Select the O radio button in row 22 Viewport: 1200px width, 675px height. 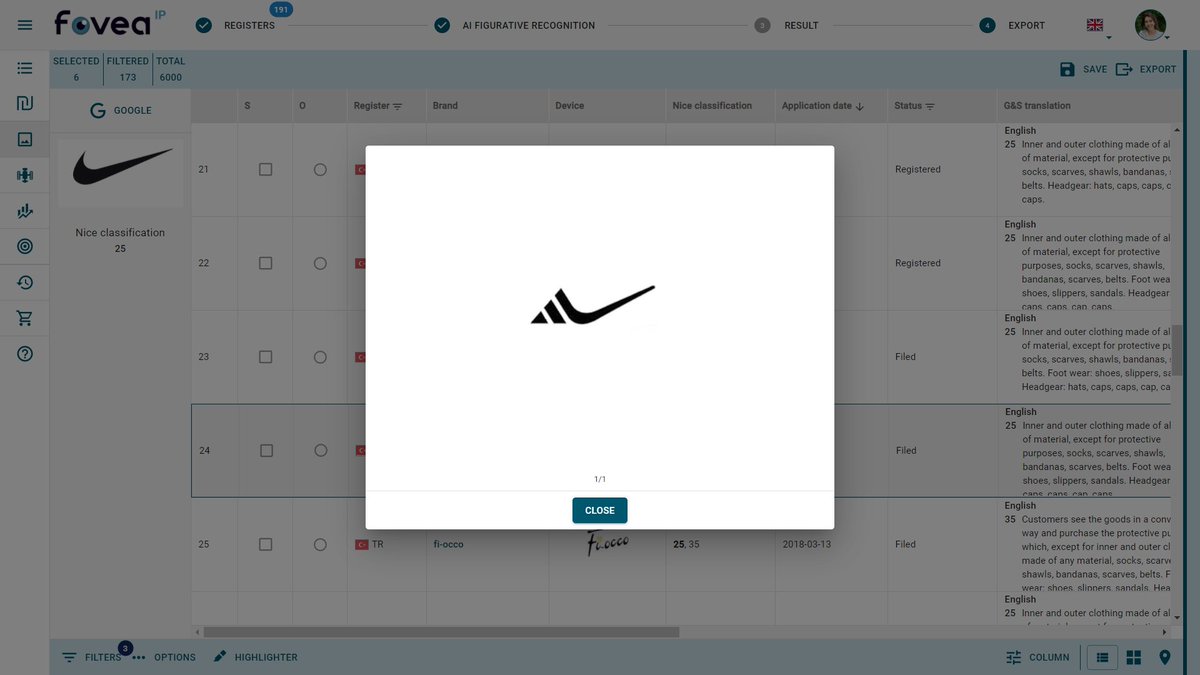[x=320, y=263]
